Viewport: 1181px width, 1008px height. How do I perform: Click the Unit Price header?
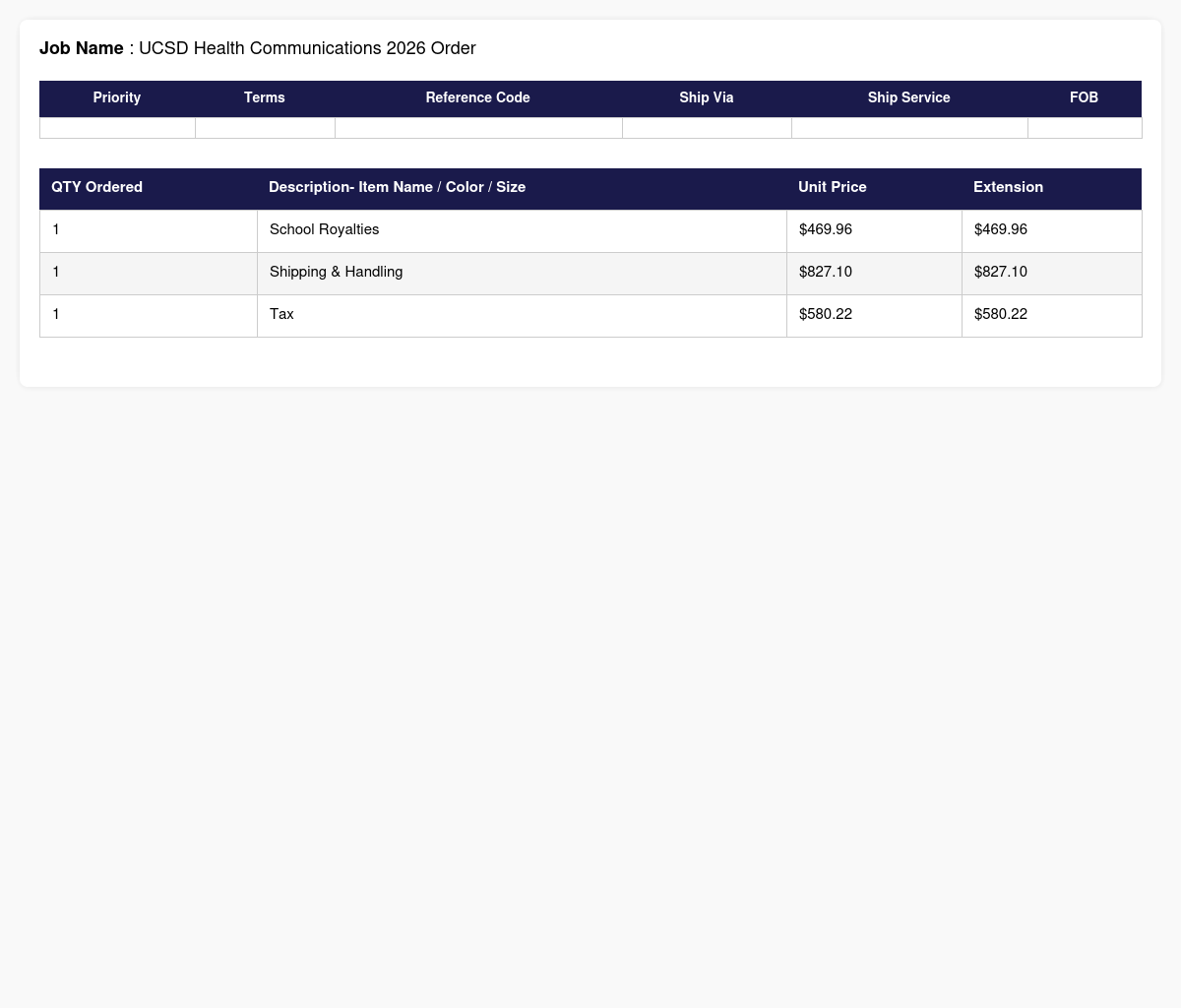coord(874,188)
